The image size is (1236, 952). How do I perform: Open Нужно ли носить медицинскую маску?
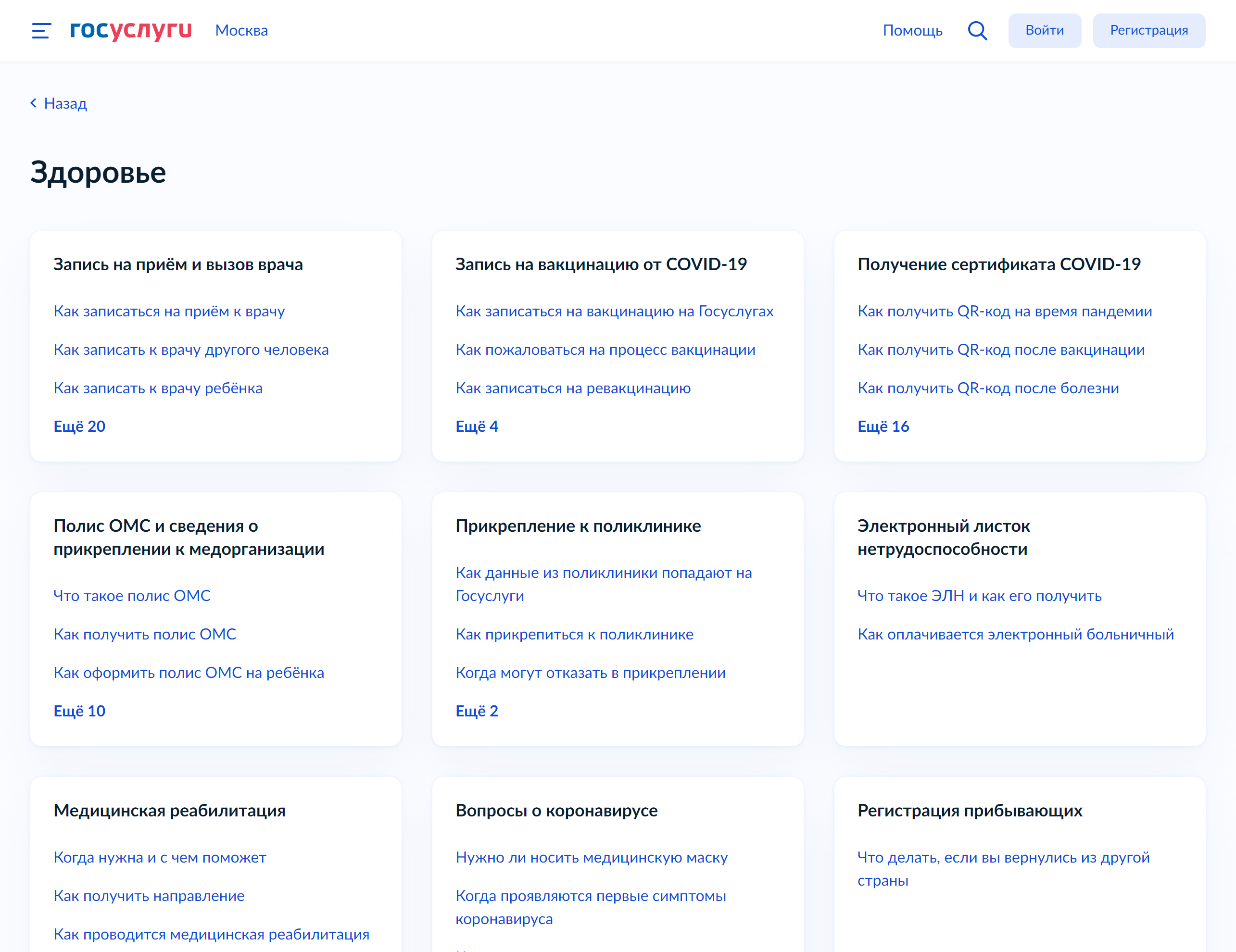(x=592, y=858)
